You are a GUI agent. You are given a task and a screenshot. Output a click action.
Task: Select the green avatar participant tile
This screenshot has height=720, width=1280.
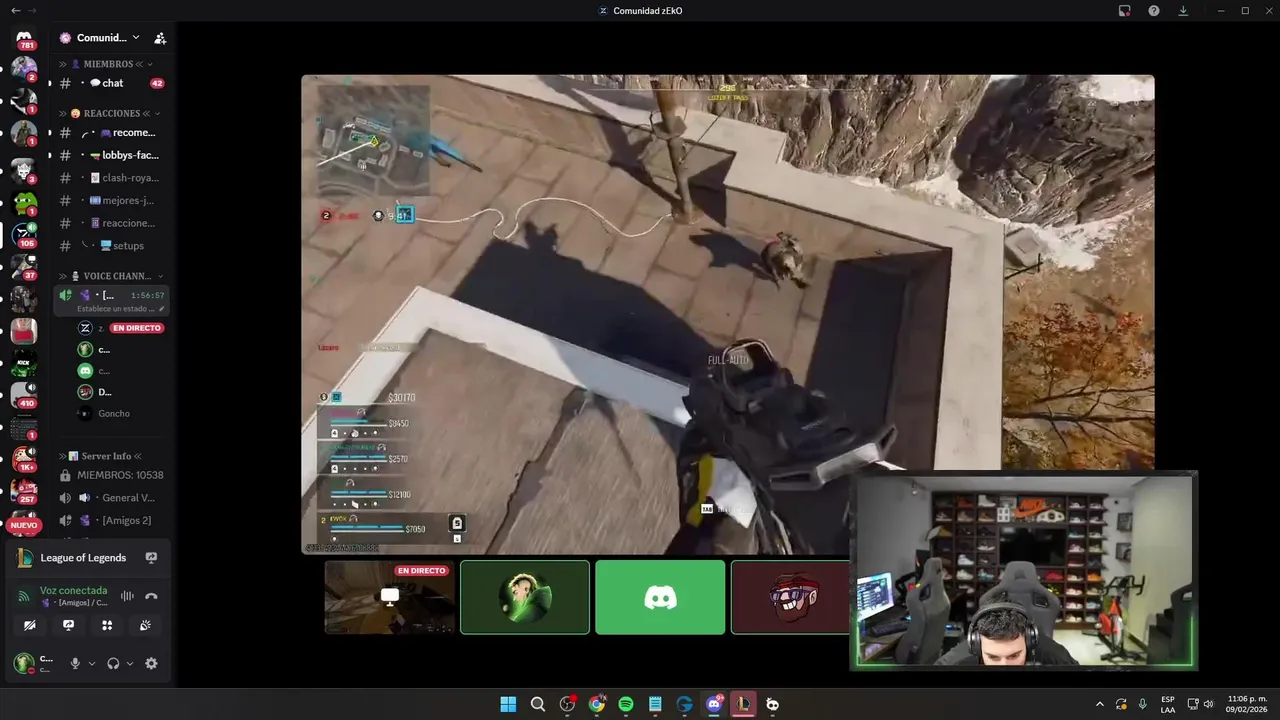[x=525, y=597]
